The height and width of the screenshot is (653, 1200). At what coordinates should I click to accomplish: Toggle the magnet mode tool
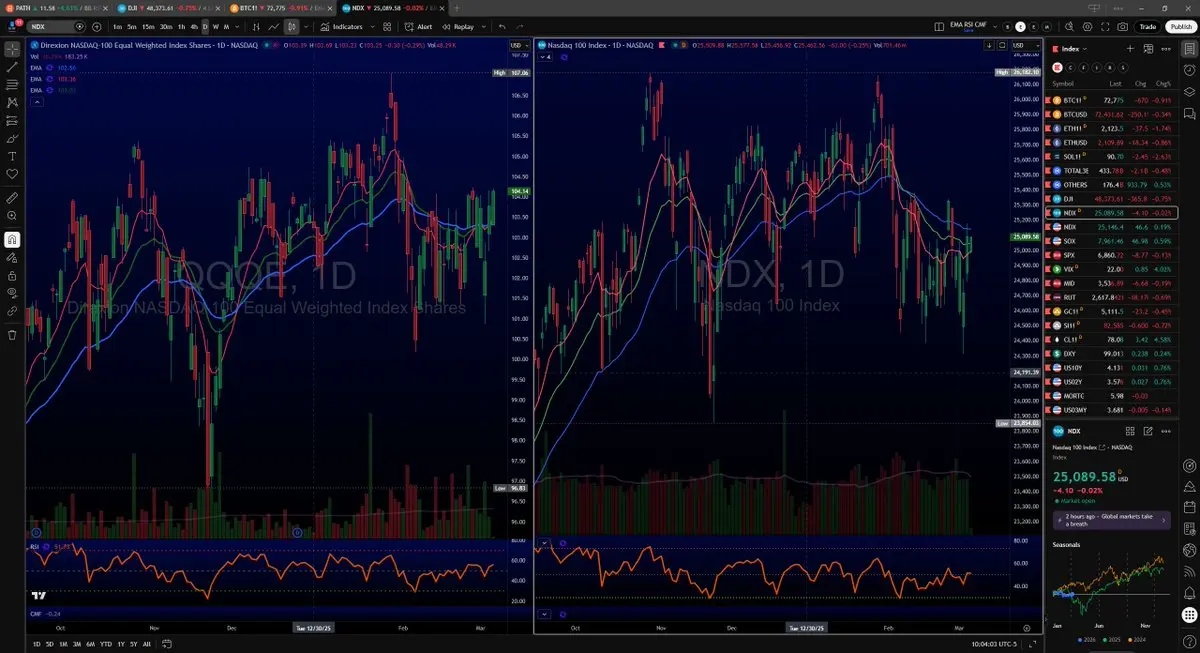click(12, 239)
